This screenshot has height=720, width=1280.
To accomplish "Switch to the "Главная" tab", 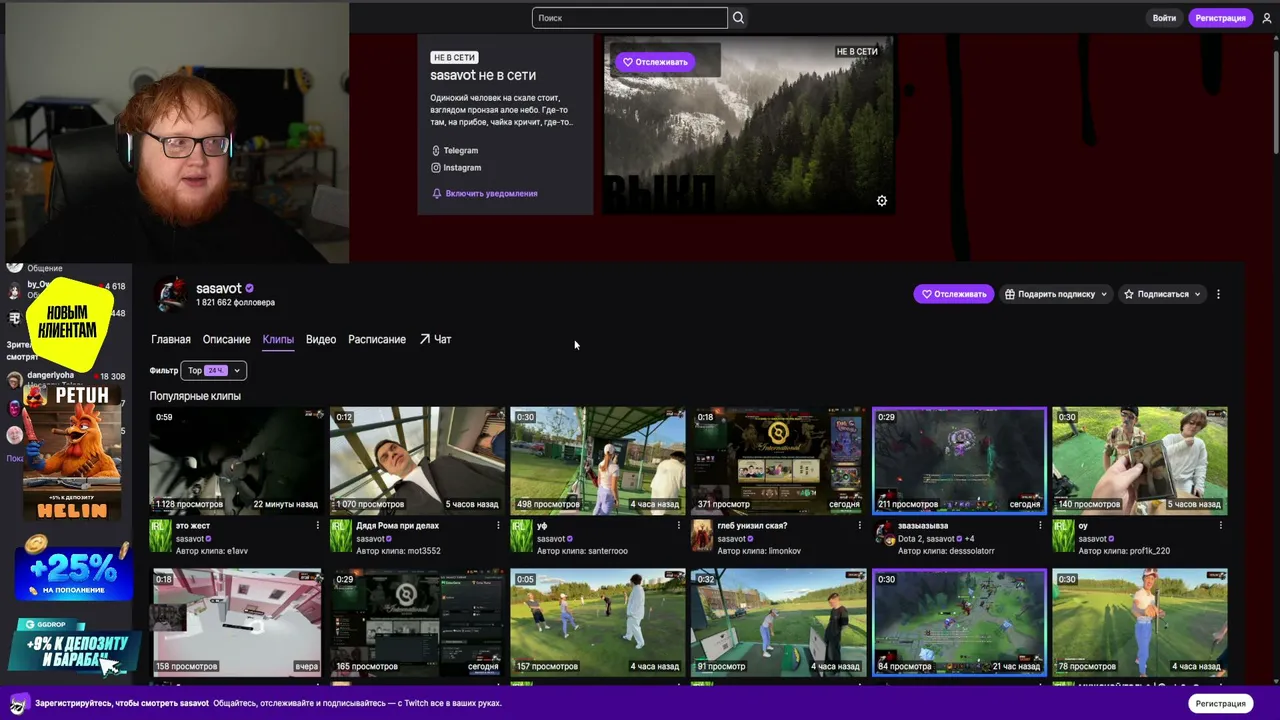I will coord(171,340).
